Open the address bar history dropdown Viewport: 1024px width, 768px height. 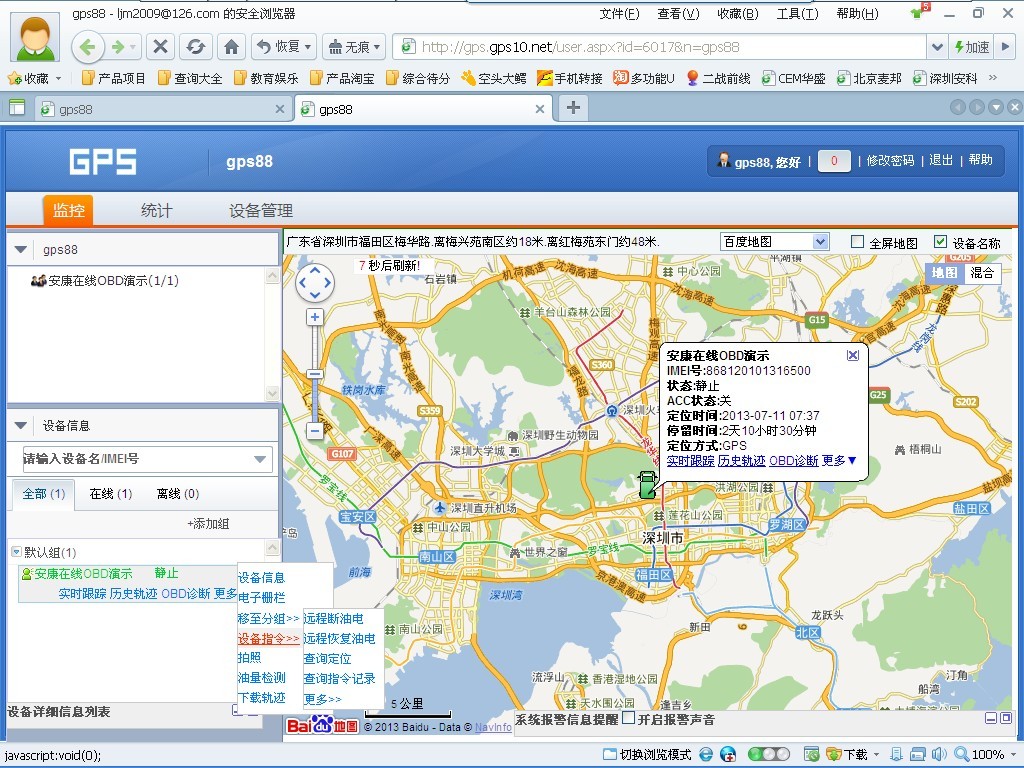click(x=937, y=47)
